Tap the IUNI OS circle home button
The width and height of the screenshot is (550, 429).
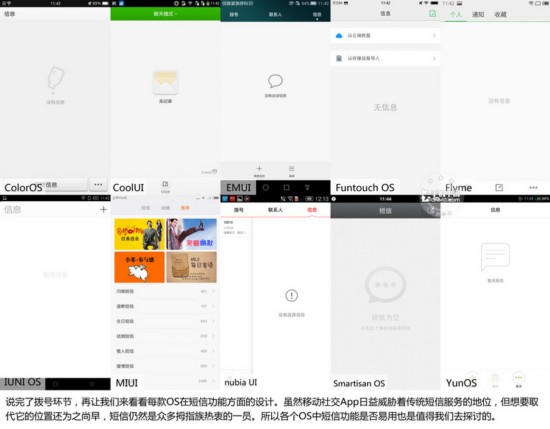[55, 384]
